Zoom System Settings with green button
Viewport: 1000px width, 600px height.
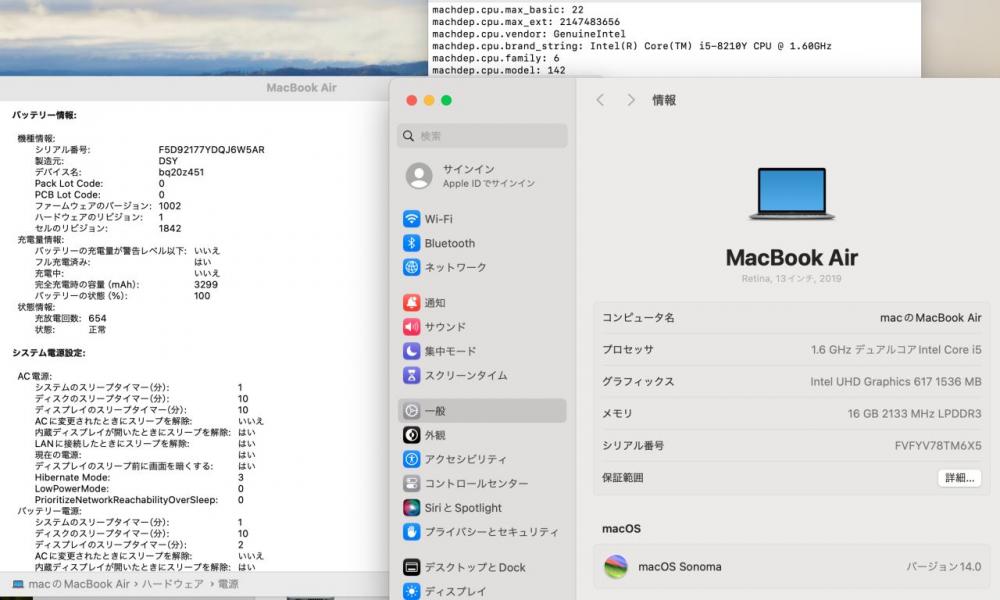(x=446, y=100)
